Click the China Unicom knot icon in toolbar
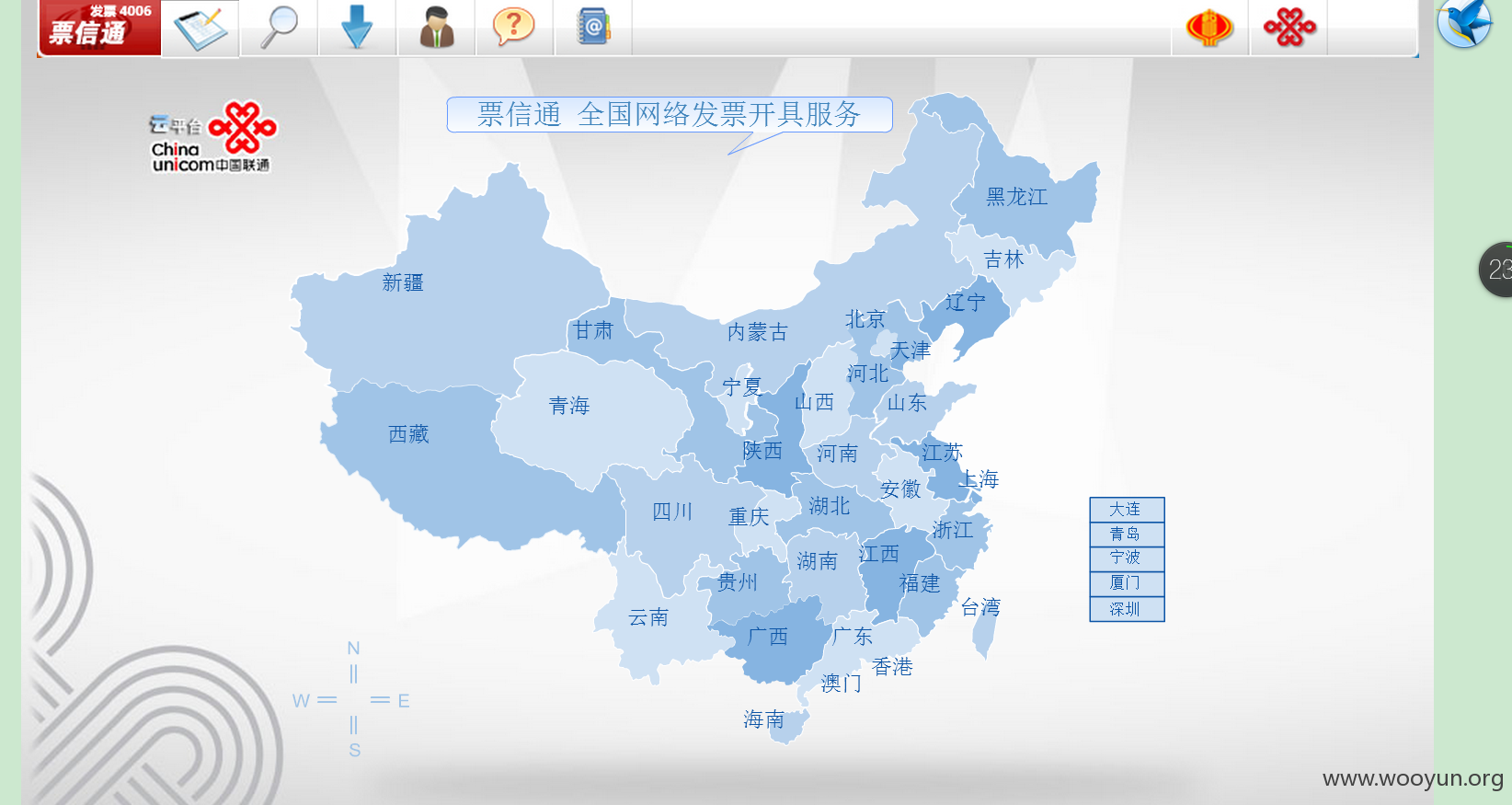1512x805 pixels. (1289, 28)
